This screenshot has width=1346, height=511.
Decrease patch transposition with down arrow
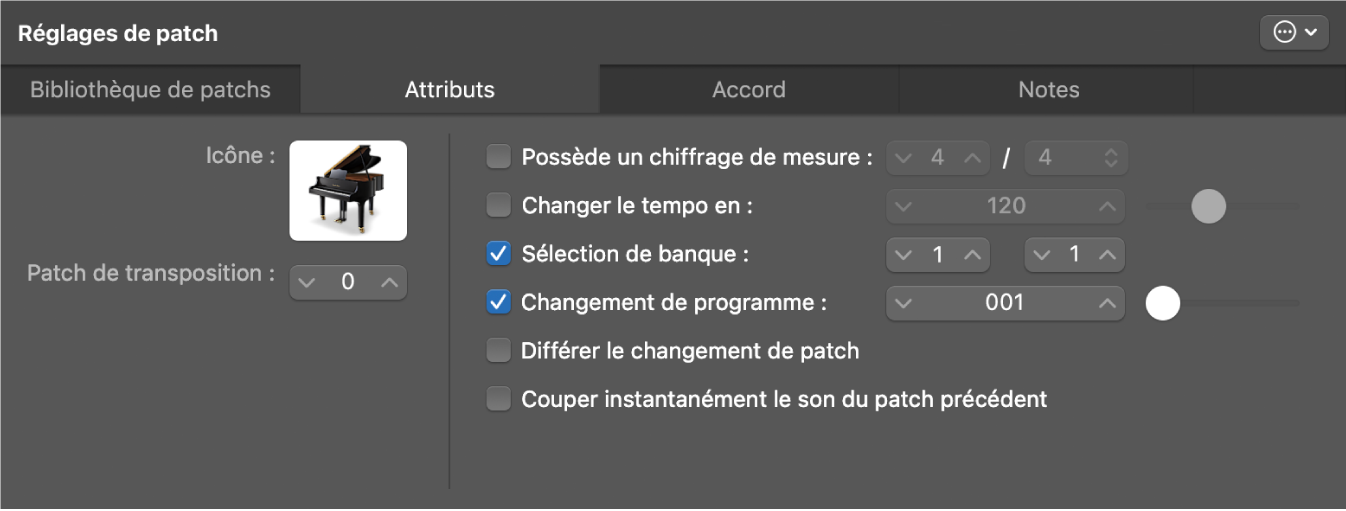[x=306, y=283]
